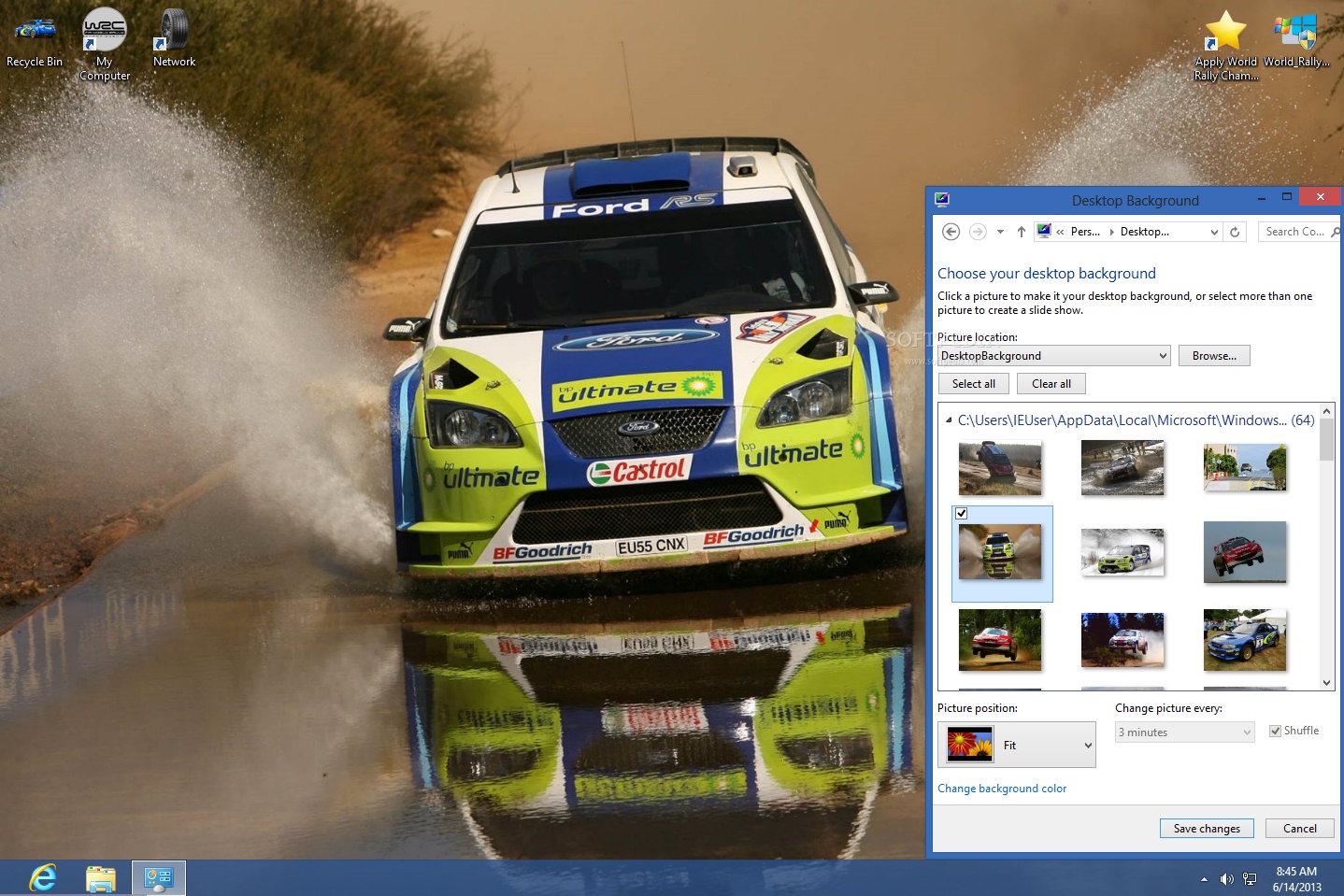
Task: Open the Change picture every dropdown
Action: click(x=1184, y=732)
